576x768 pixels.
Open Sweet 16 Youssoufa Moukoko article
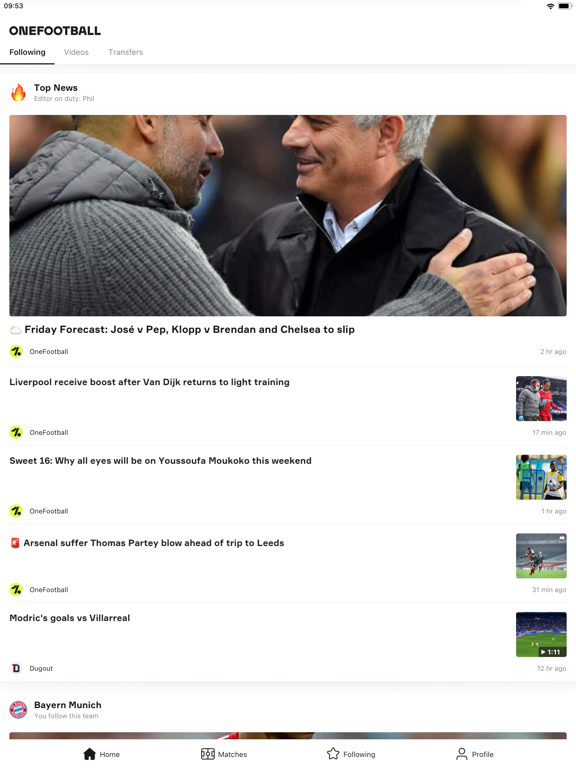160,460
